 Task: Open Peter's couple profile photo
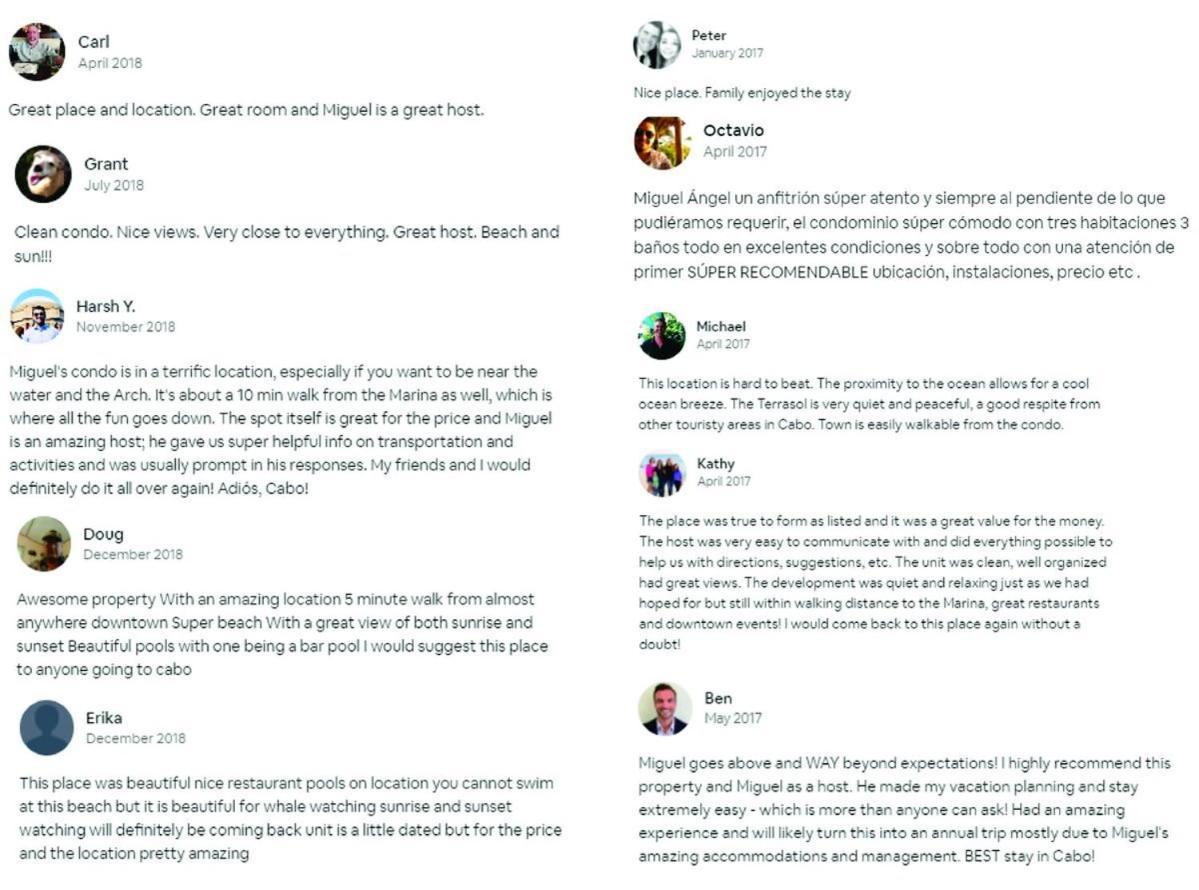(x=657, y=45)
